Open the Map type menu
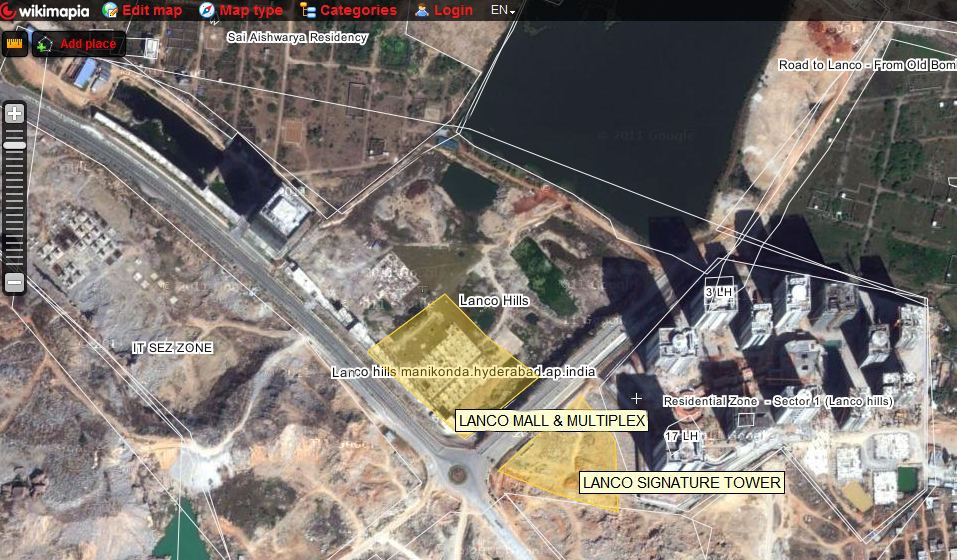The height and width of the screenshot is (560, 957). (x=251, y=10)
